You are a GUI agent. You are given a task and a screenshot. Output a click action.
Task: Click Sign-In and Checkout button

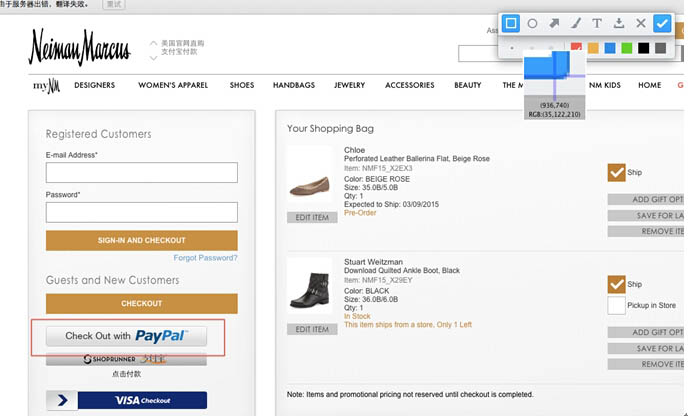[x=141, y=240]
